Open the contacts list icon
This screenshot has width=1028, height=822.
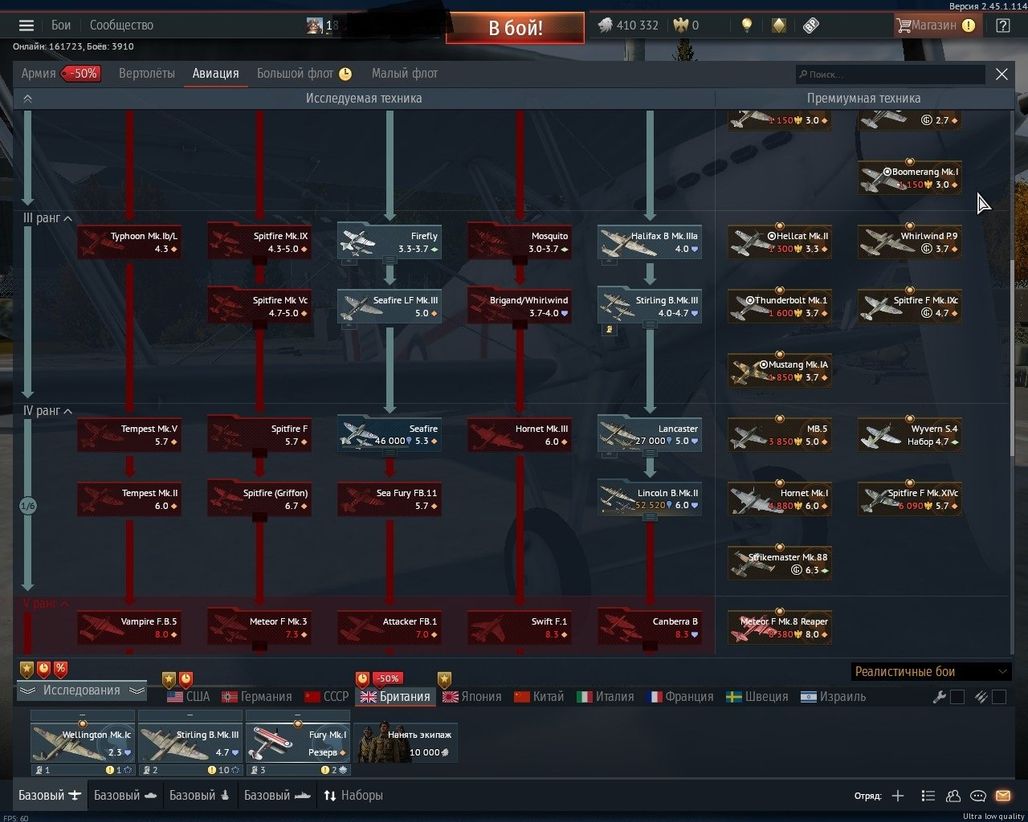[928, 795]
